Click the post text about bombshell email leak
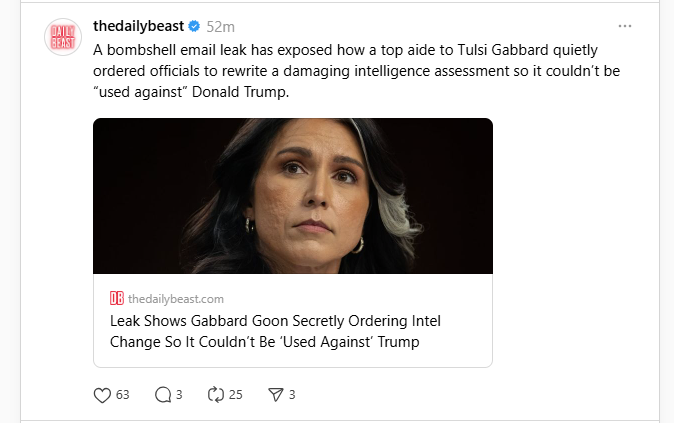674x423 pixels. [x=356, y=70]
